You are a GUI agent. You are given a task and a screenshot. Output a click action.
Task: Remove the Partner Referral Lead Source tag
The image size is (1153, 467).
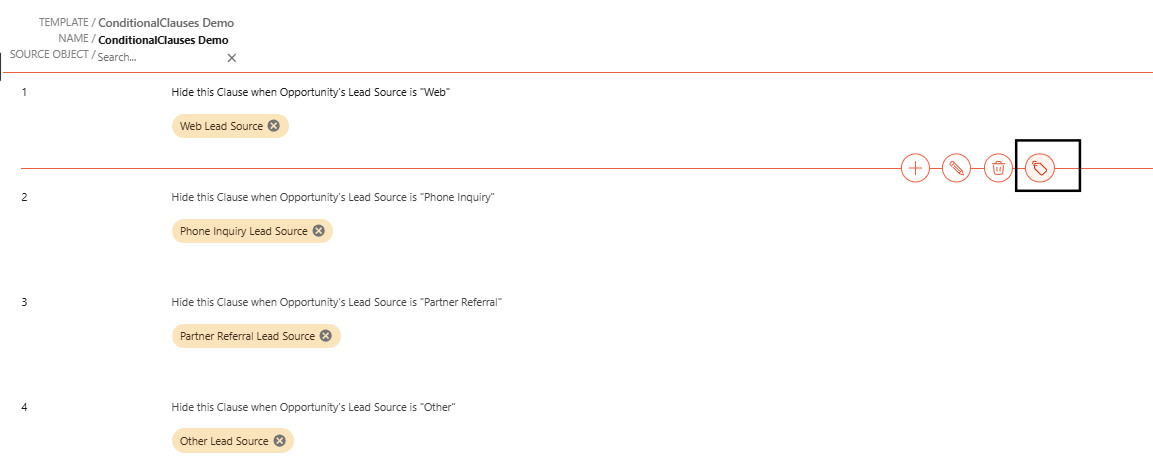[326, 336]
